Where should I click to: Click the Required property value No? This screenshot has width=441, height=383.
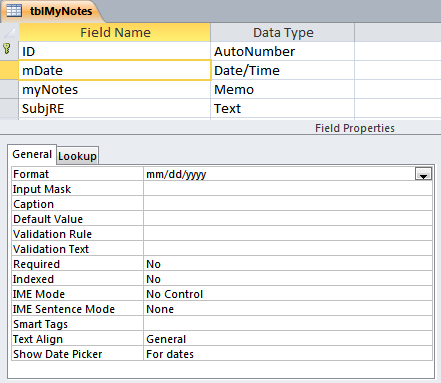pos(288,264)
